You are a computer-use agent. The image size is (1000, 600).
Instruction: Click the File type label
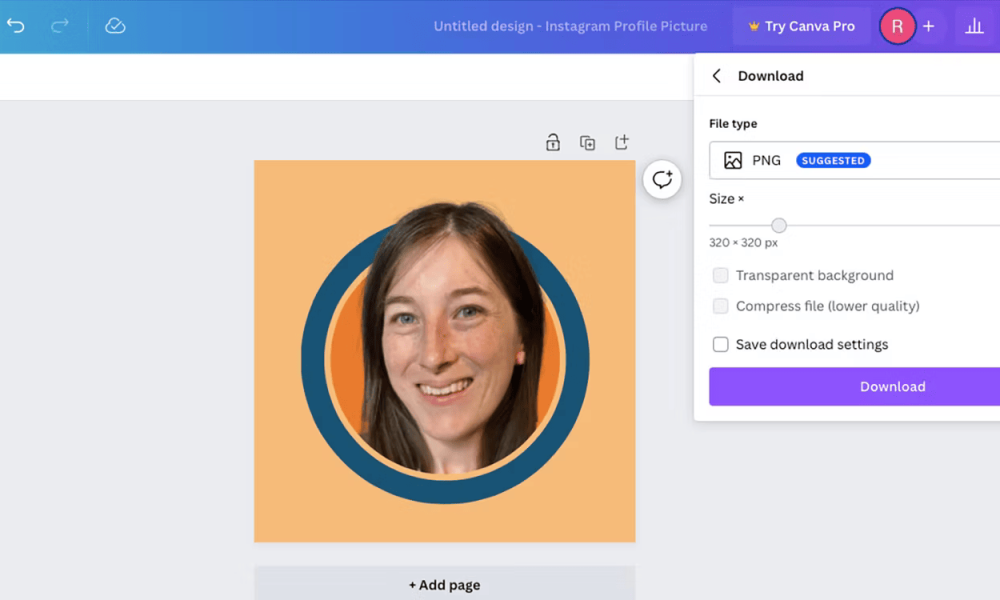[733, 124]
